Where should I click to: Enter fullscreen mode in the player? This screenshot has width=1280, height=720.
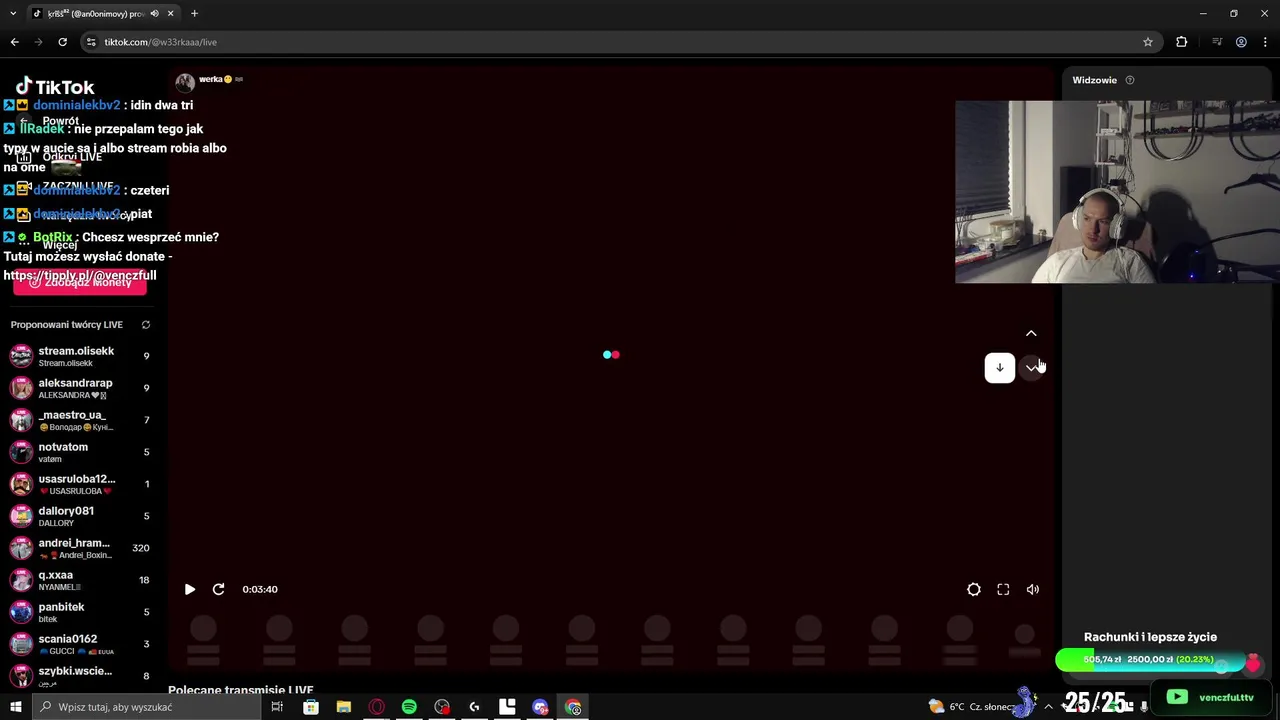coord(1003,589)
